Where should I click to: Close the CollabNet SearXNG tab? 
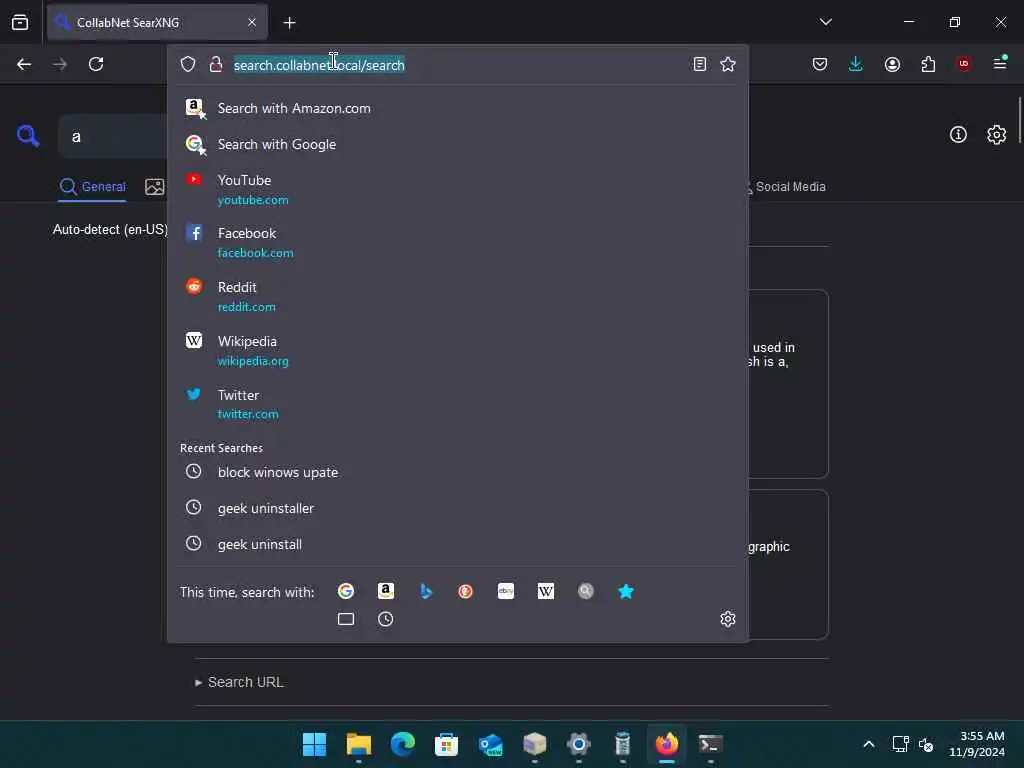pyautogui.click(x=251, y=22)
